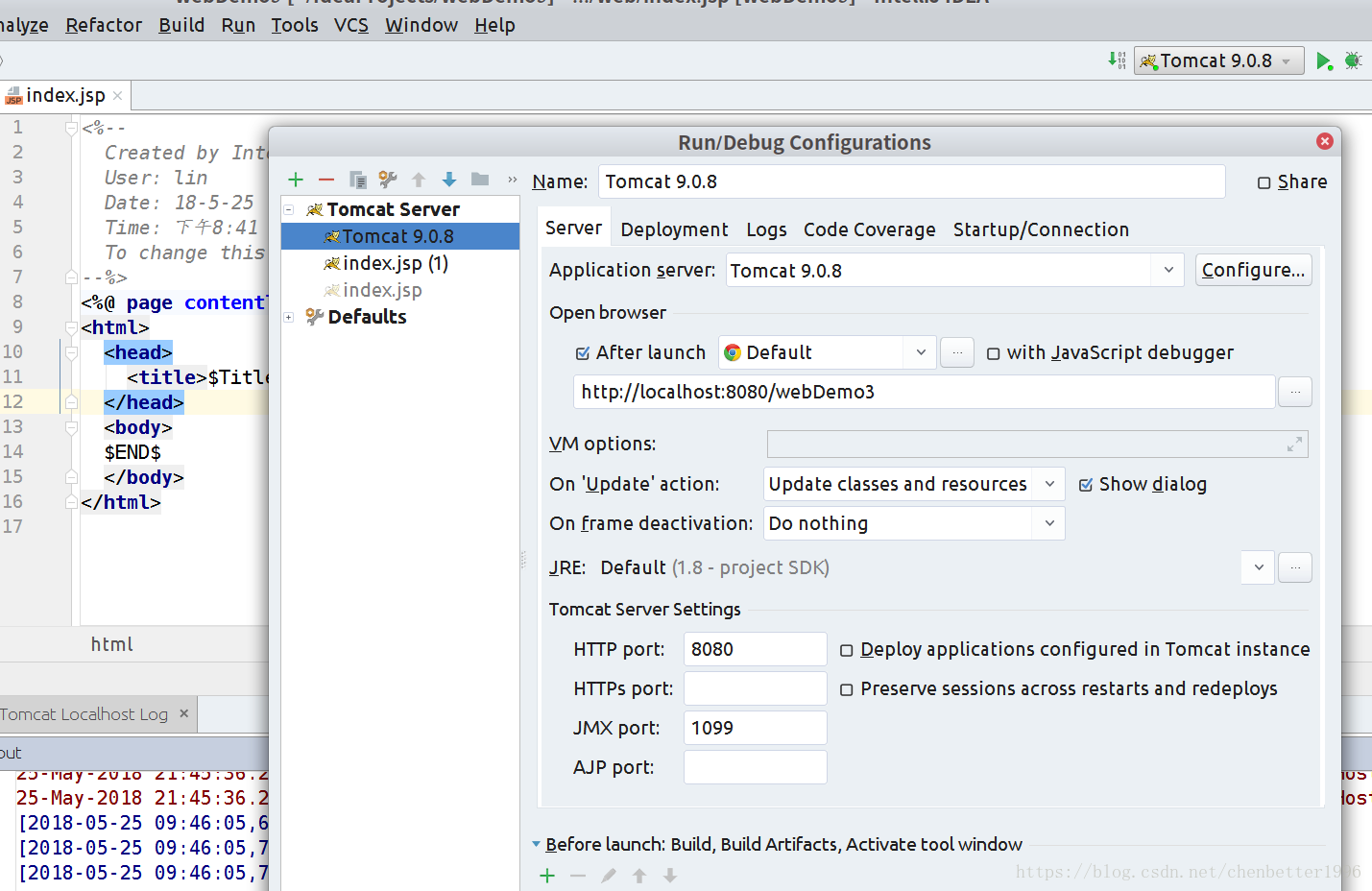Move Before launch task down

point(670,876)
